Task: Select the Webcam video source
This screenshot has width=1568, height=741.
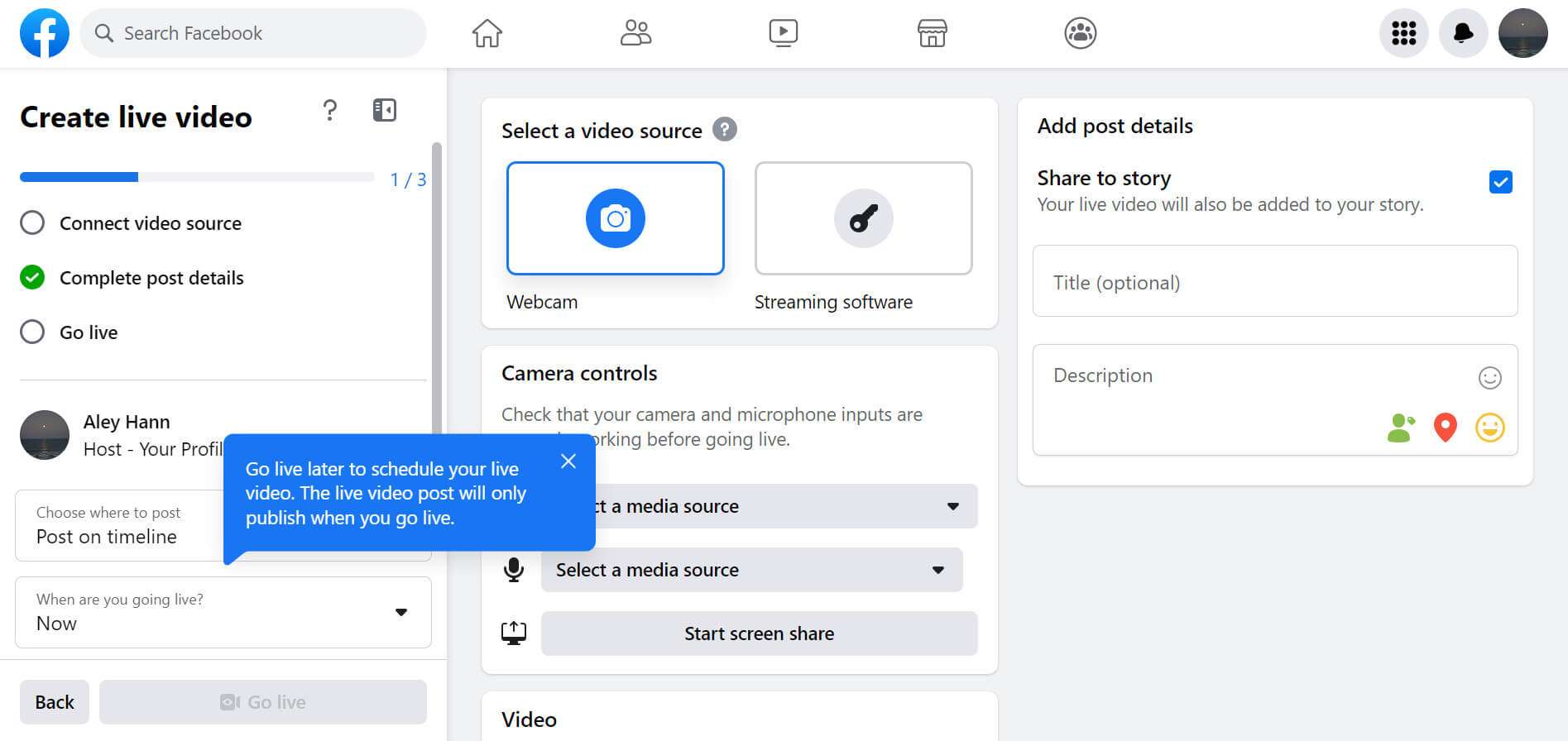Action: 615,218
